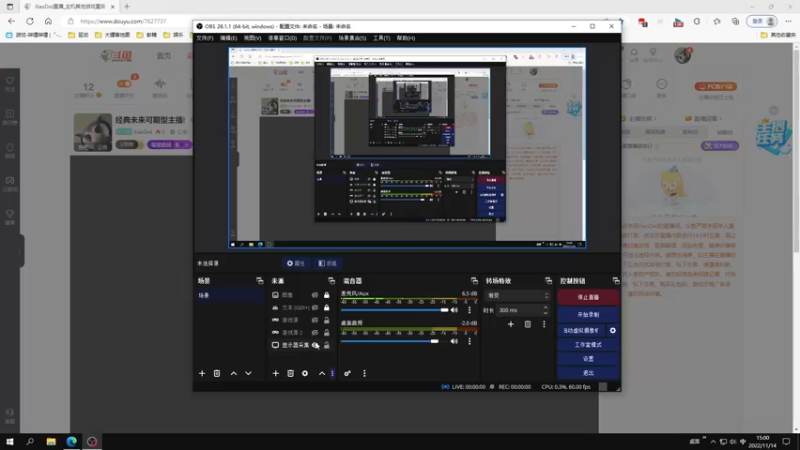Image resolution: width=800 pixels, height=450 pixels.
Task: Toggle the lock on the 显示器采集 source
Action: coord(327,345)
